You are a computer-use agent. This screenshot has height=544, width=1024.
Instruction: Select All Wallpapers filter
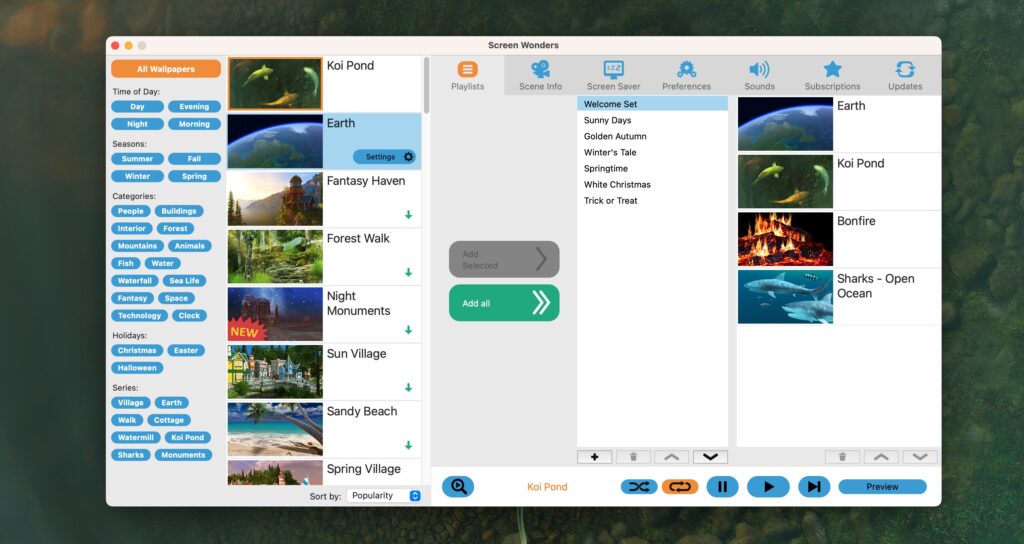coord(166,69)
